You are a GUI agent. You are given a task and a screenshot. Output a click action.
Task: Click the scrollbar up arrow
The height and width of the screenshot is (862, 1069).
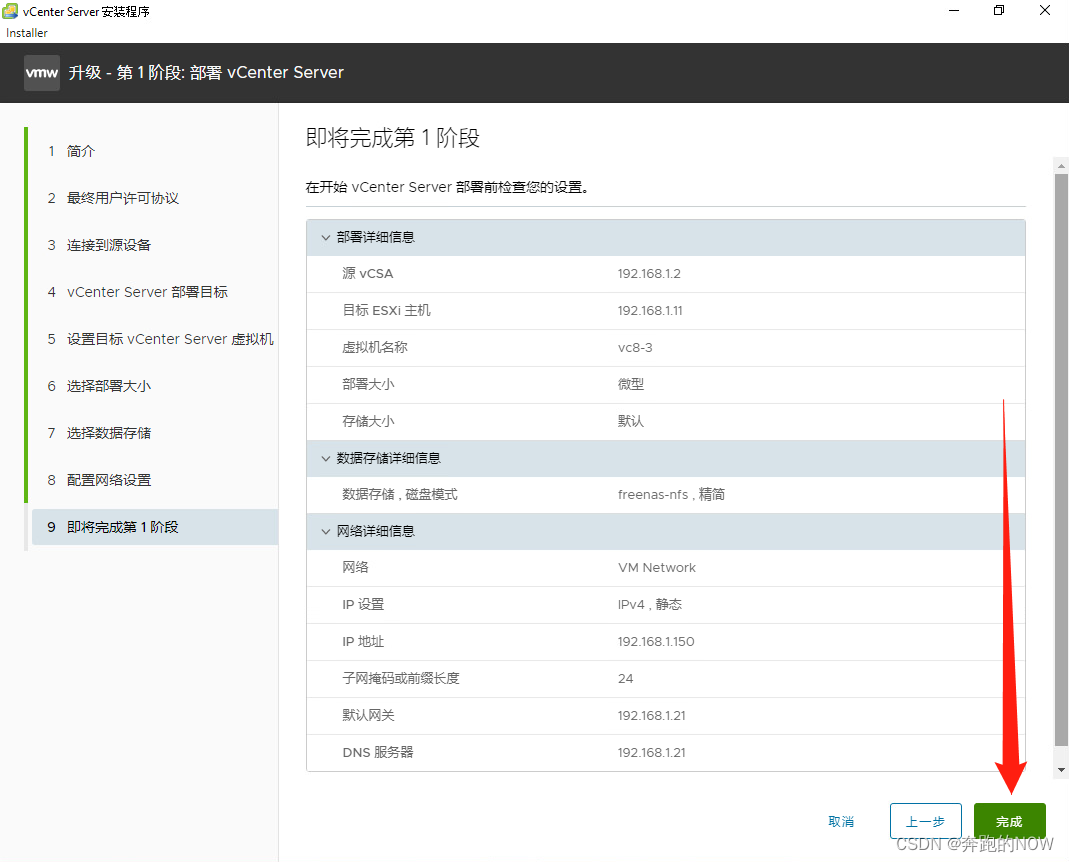coord(1061,166)
